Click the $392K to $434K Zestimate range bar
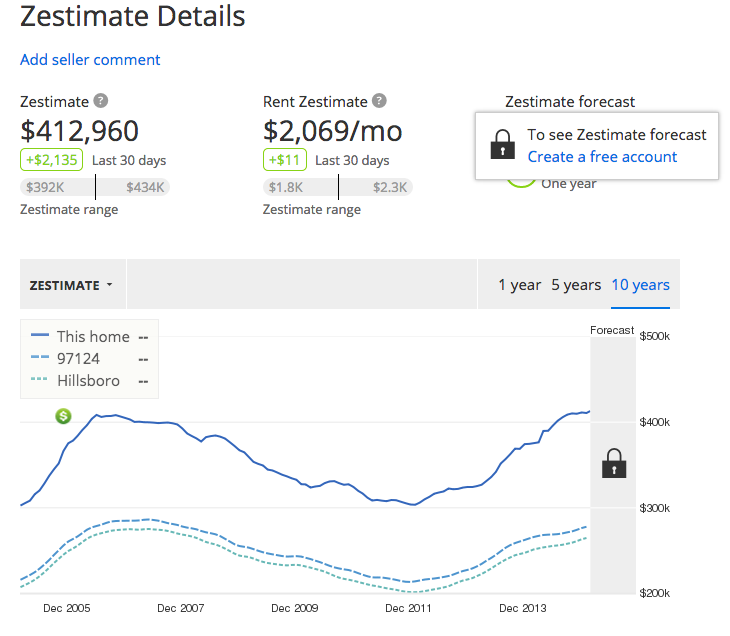Screen dimensions: 730x636 pos(95,187)
